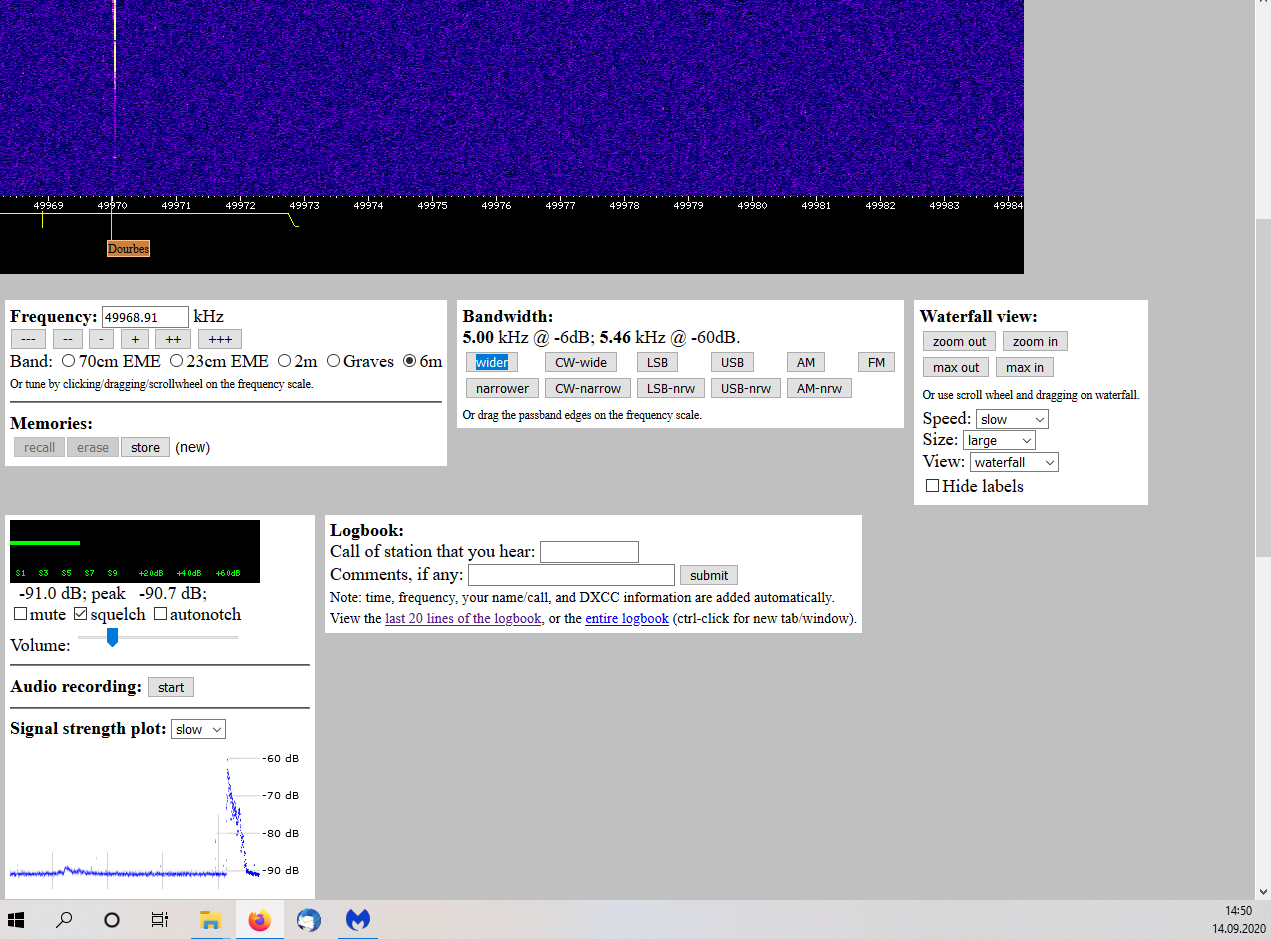Select LSB-nrw mode
Viewport: 1271px width, 939px height.
(x=671, y=388)
